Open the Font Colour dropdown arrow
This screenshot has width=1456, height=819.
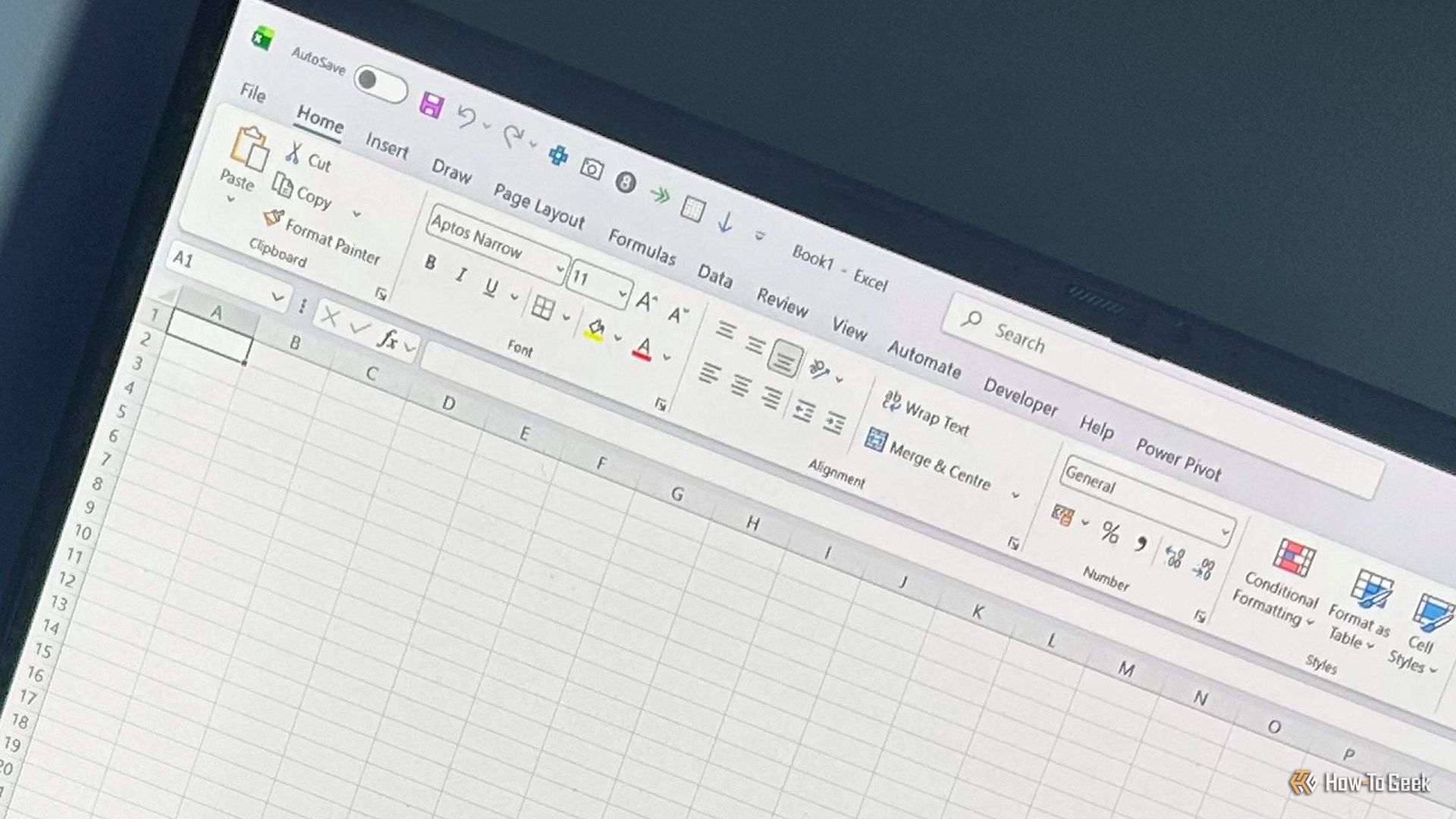coord(667,357)
